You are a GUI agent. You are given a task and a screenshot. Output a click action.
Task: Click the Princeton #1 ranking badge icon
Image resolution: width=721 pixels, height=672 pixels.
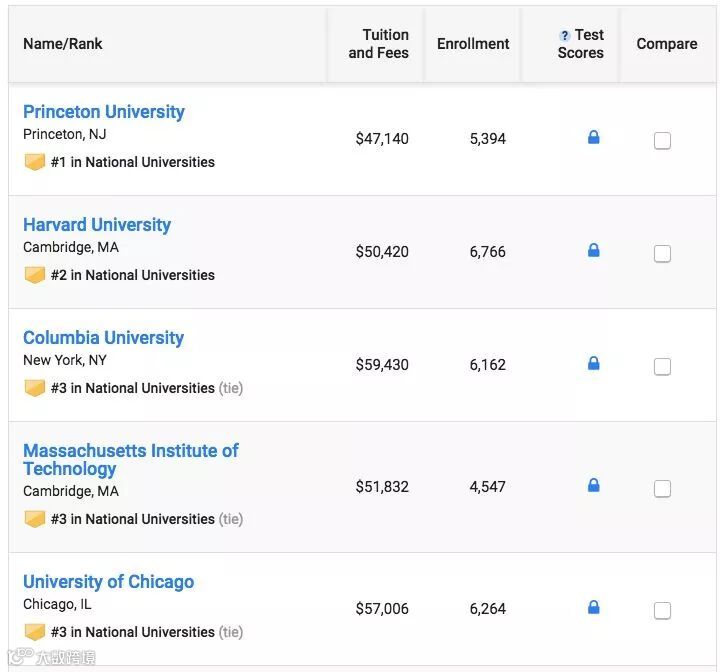click(x=35, y=162)
